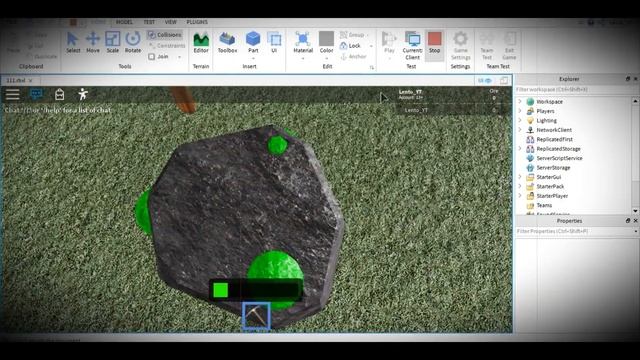This screenshot has height=360, width=640.
Task: Select the Select tool
Action: 73,42
